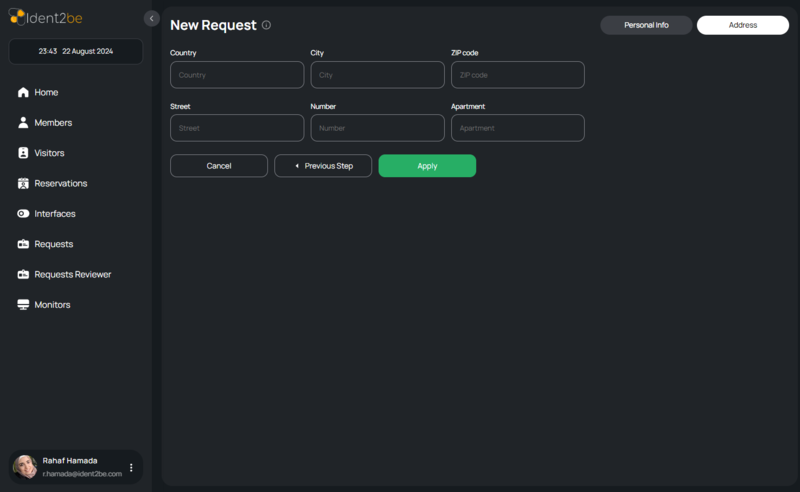
Task: Click the Visitors badge icon
Action: click(x=23, y=153)
